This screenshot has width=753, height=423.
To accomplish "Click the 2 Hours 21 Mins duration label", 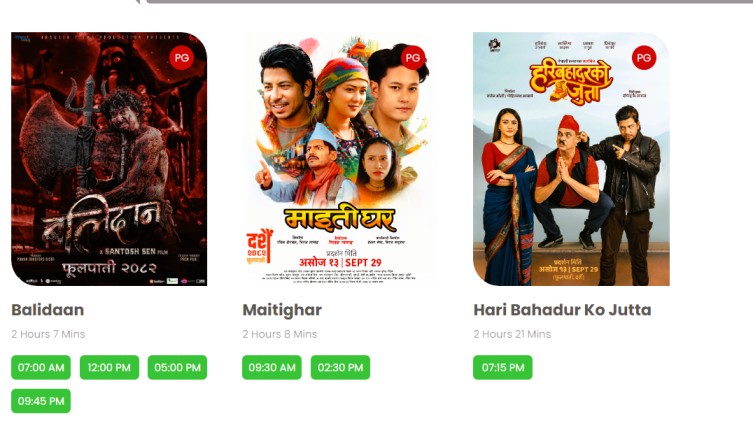I will coord(512,334).
